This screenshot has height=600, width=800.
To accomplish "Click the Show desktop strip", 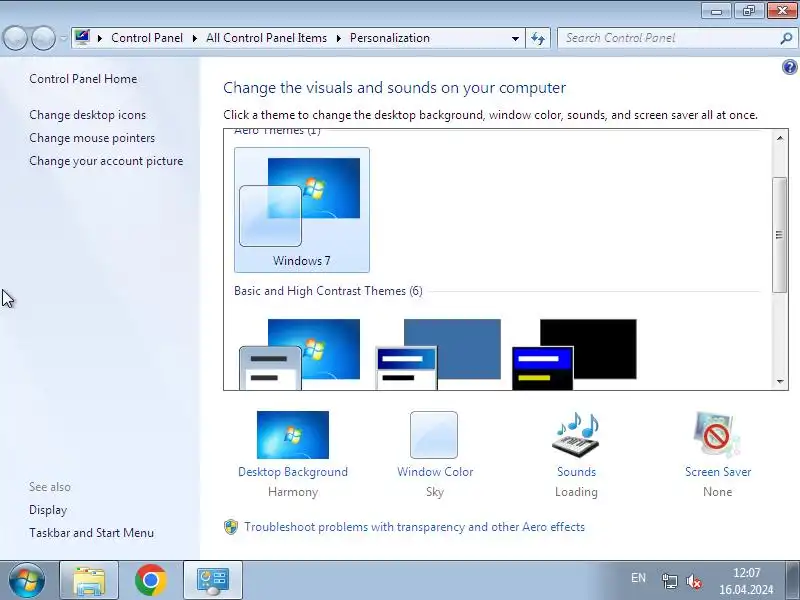I will click(793, 581).
